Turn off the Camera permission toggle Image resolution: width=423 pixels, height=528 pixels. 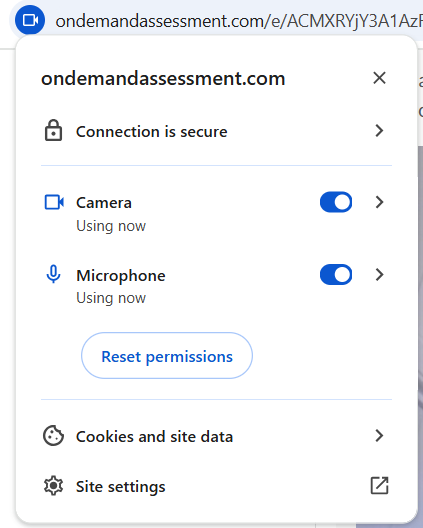[336, 202]
